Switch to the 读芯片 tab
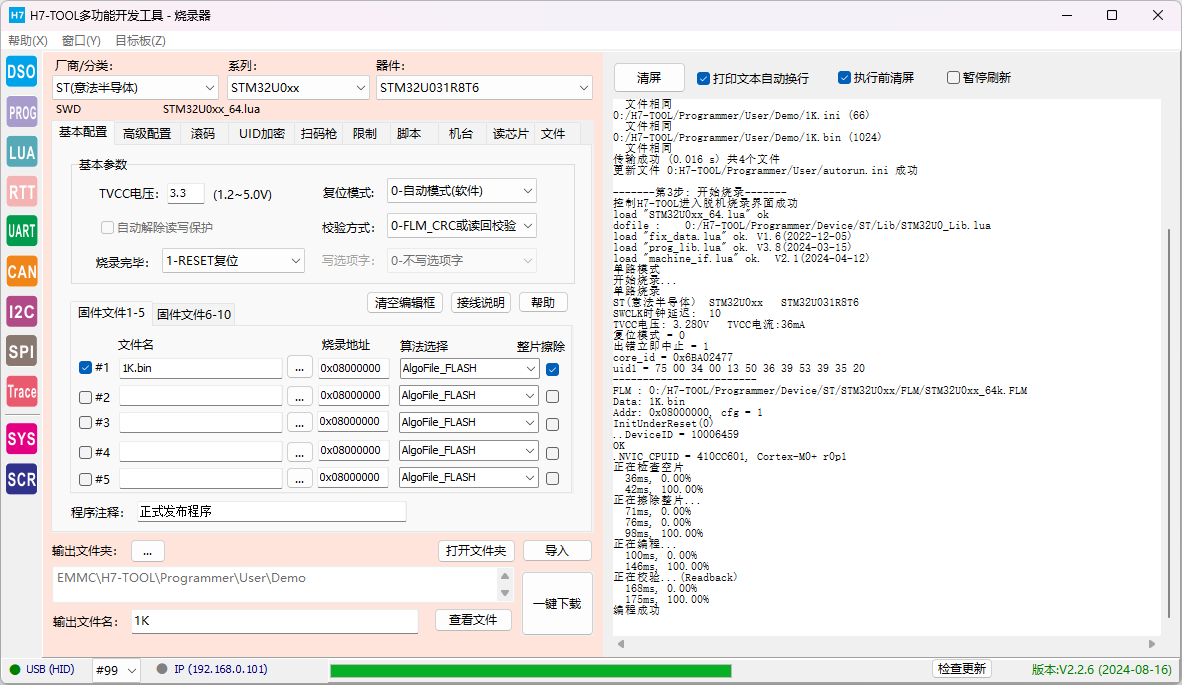 point(510,133)
